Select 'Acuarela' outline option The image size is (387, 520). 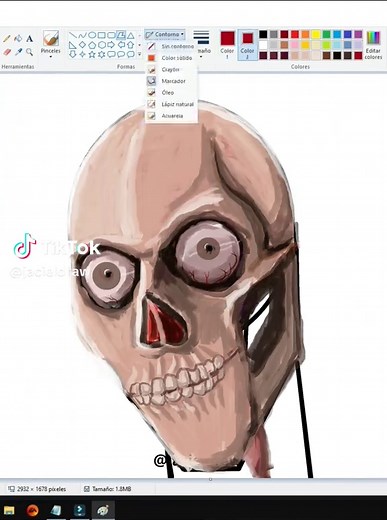(x=171, y=116)
